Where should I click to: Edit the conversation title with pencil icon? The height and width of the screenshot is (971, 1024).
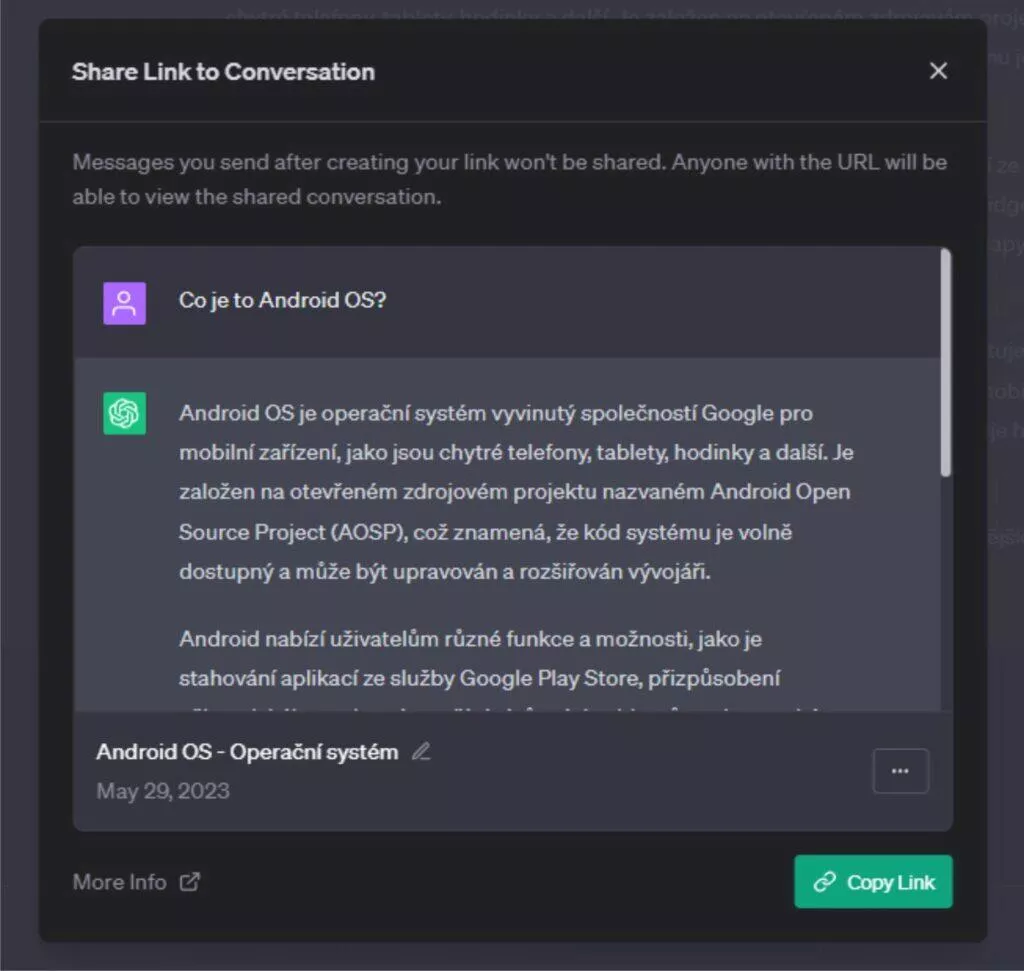421,752
